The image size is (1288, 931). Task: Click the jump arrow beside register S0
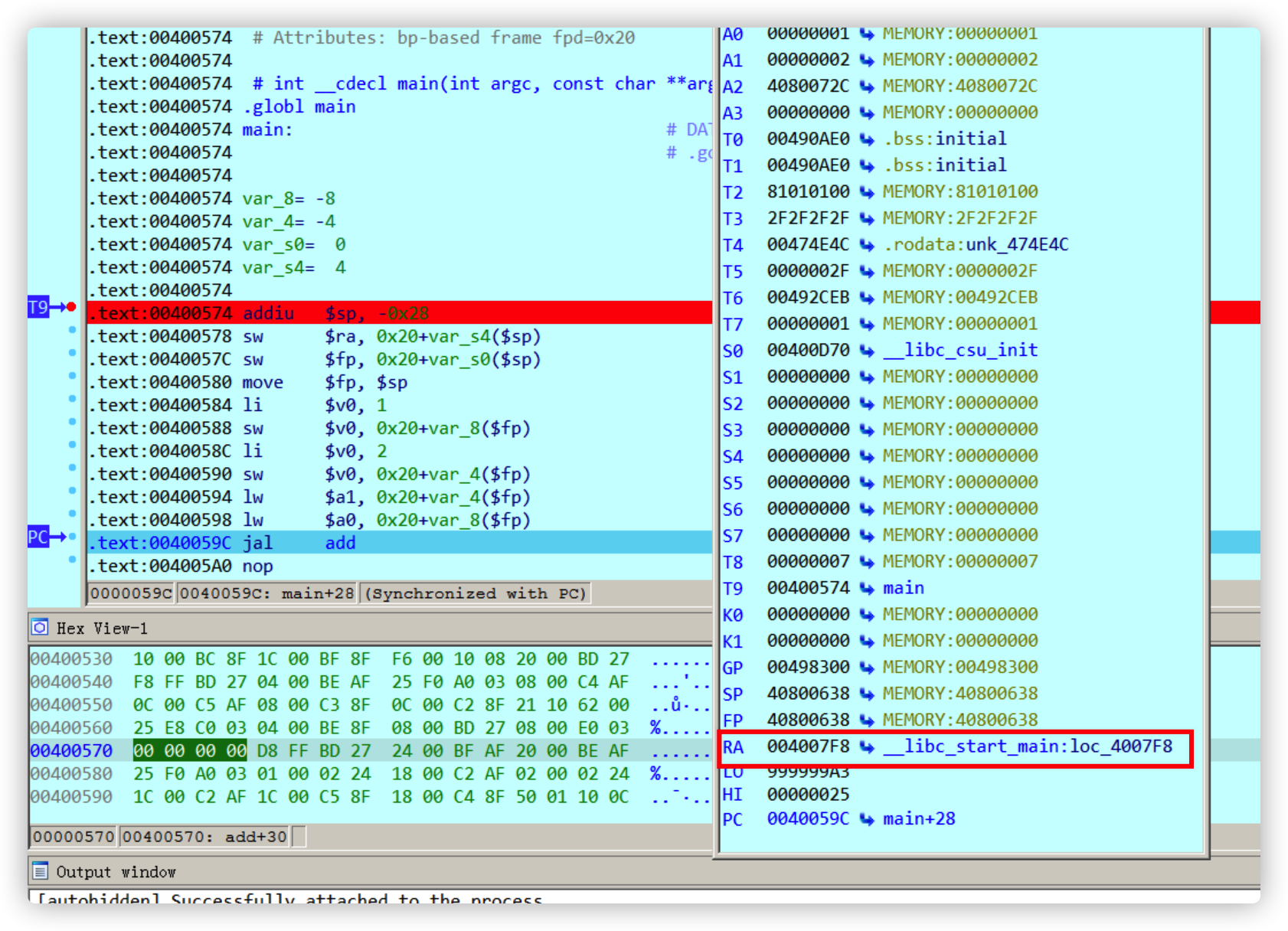coord(866,351)
